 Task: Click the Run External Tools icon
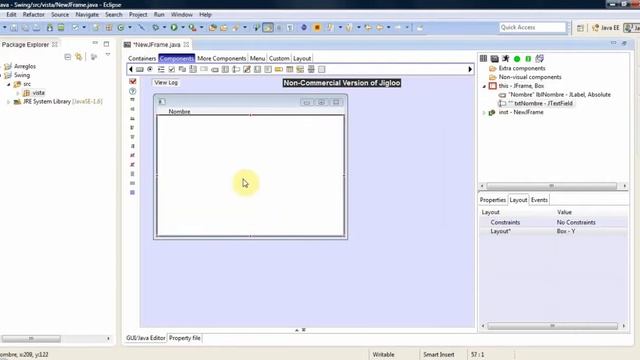coord(192,27)
